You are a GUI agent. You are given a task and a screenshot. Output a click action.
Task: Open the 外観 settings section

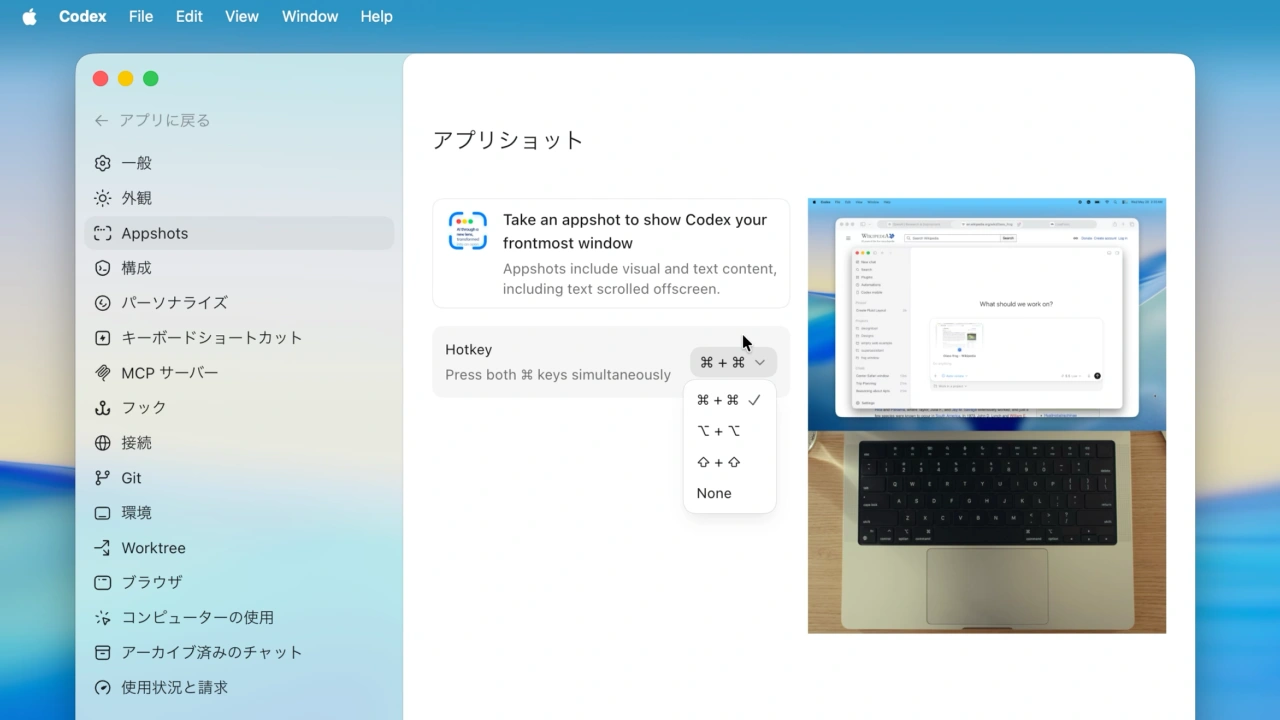pyautogui.click(x=239, y=198)
